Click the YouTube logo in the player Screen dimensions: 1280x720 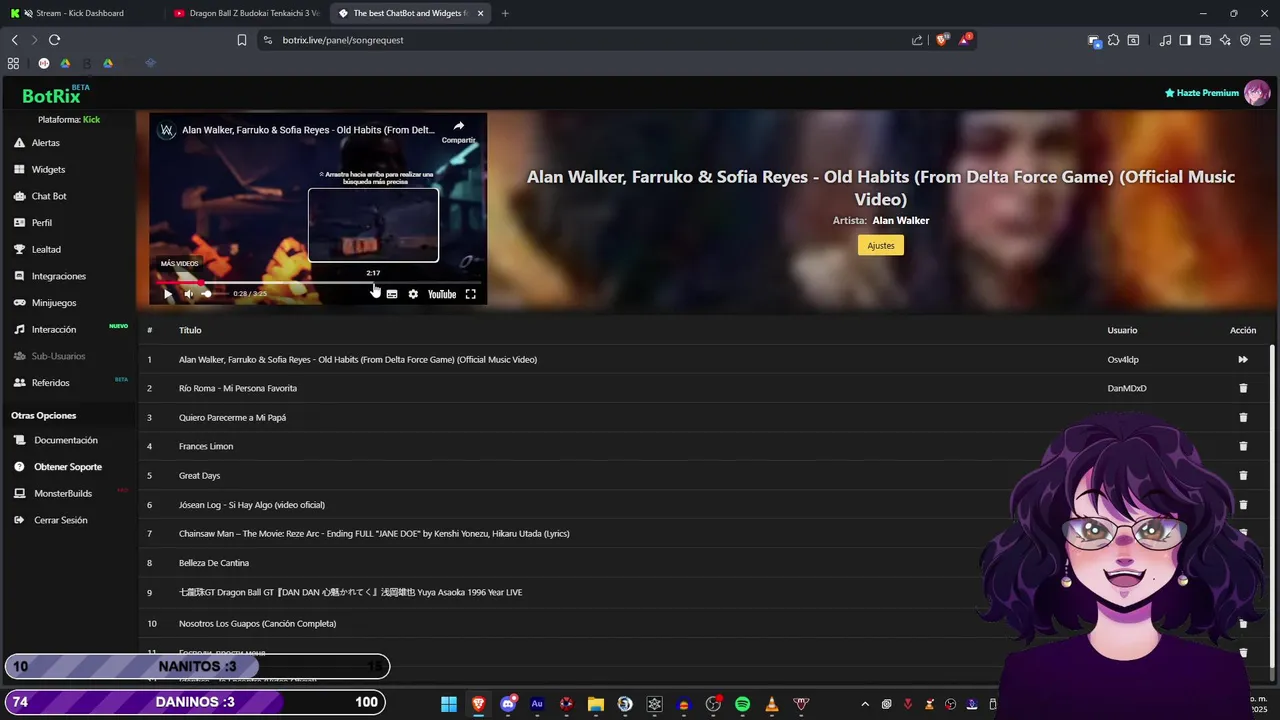442,294
